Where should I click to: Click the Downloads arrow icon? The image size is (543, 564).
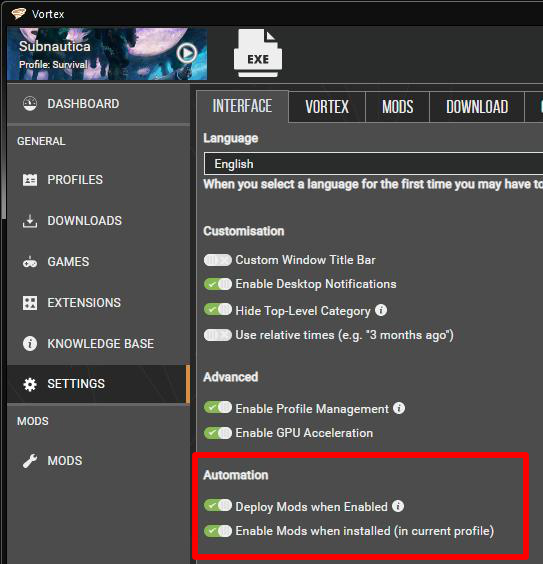[30, 221]
